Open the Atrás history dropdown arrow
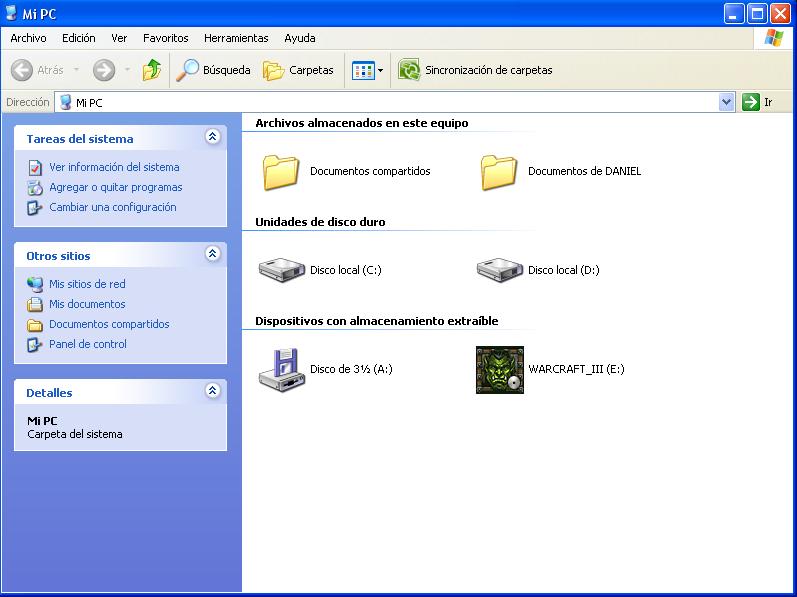This screenshot has height=597, width=797. point(76,70)
